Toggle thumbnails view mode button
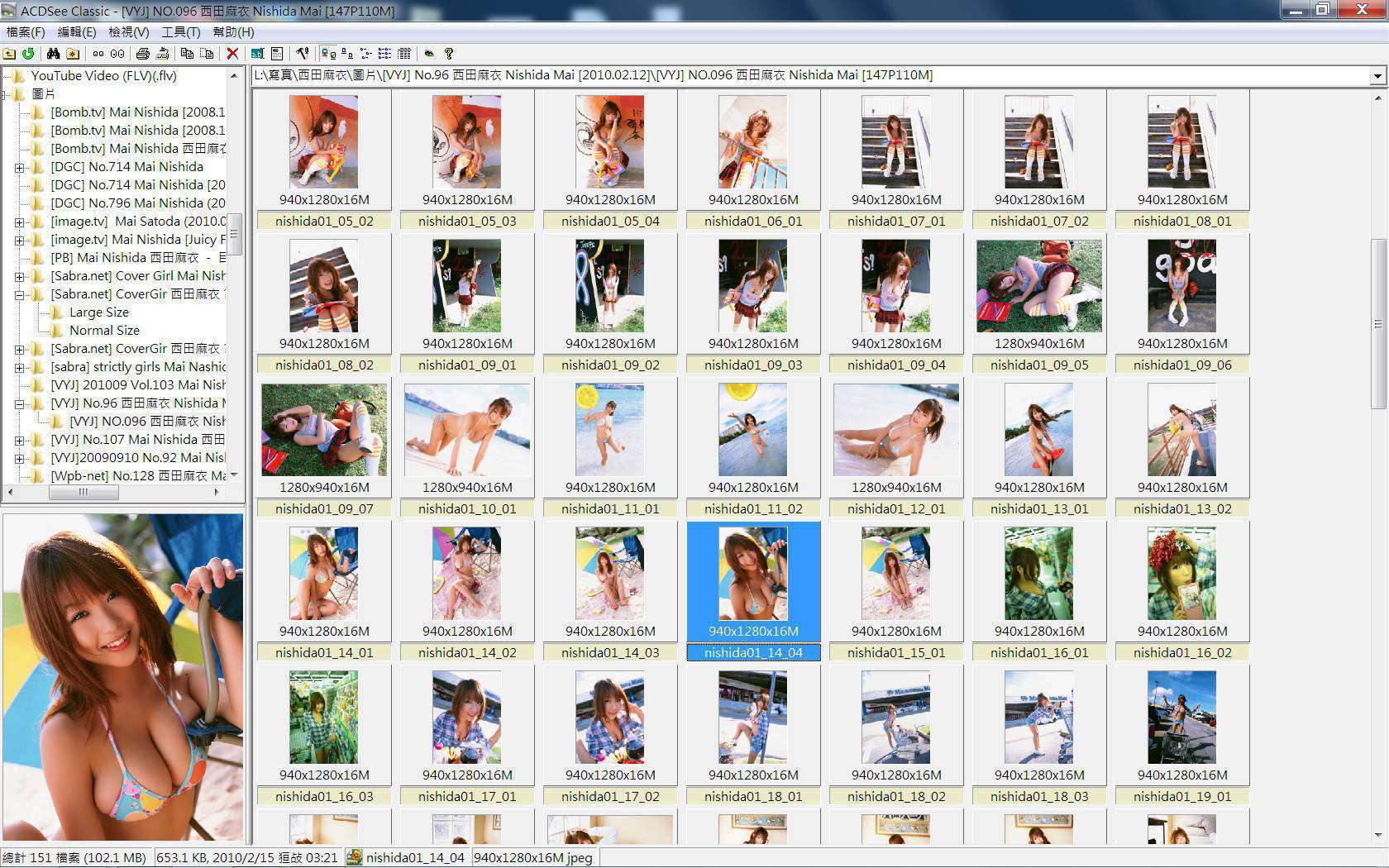Image resolution: width=1389 pixels, height=868 pixels. click(x=328, y=54)
